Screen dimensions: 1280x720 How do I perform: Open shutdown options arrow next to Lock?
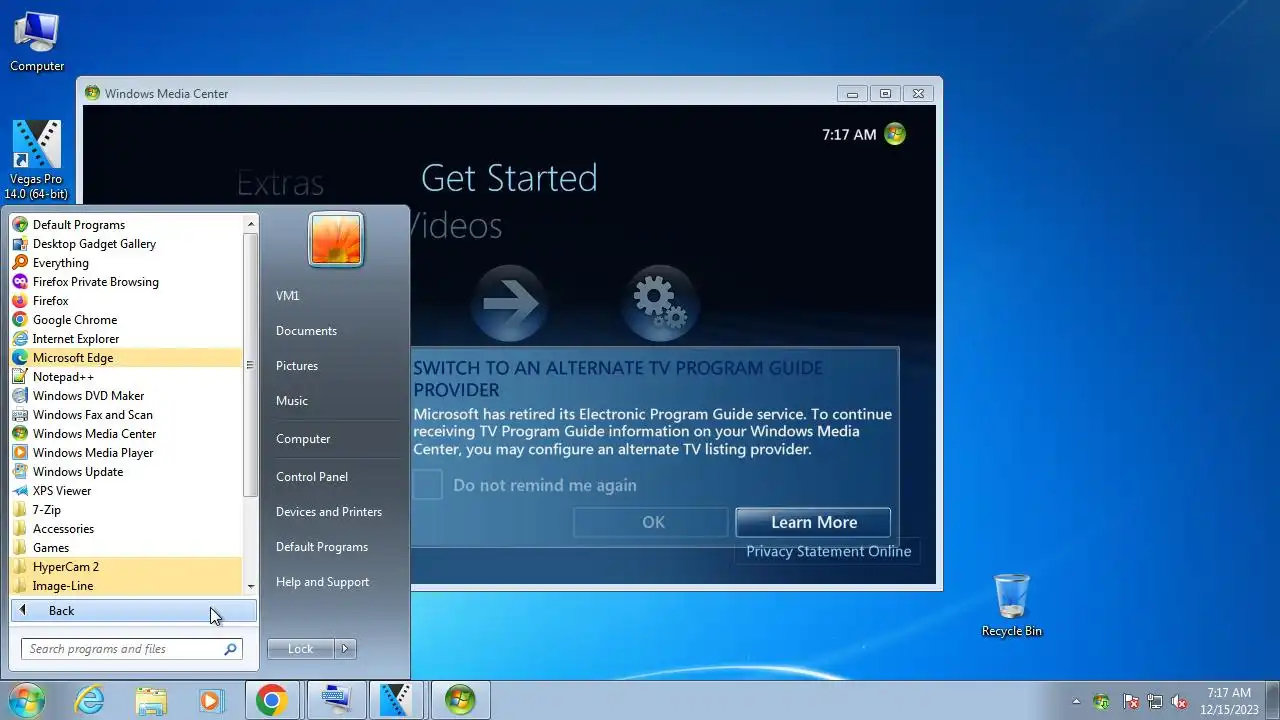(x=345, y=649)
